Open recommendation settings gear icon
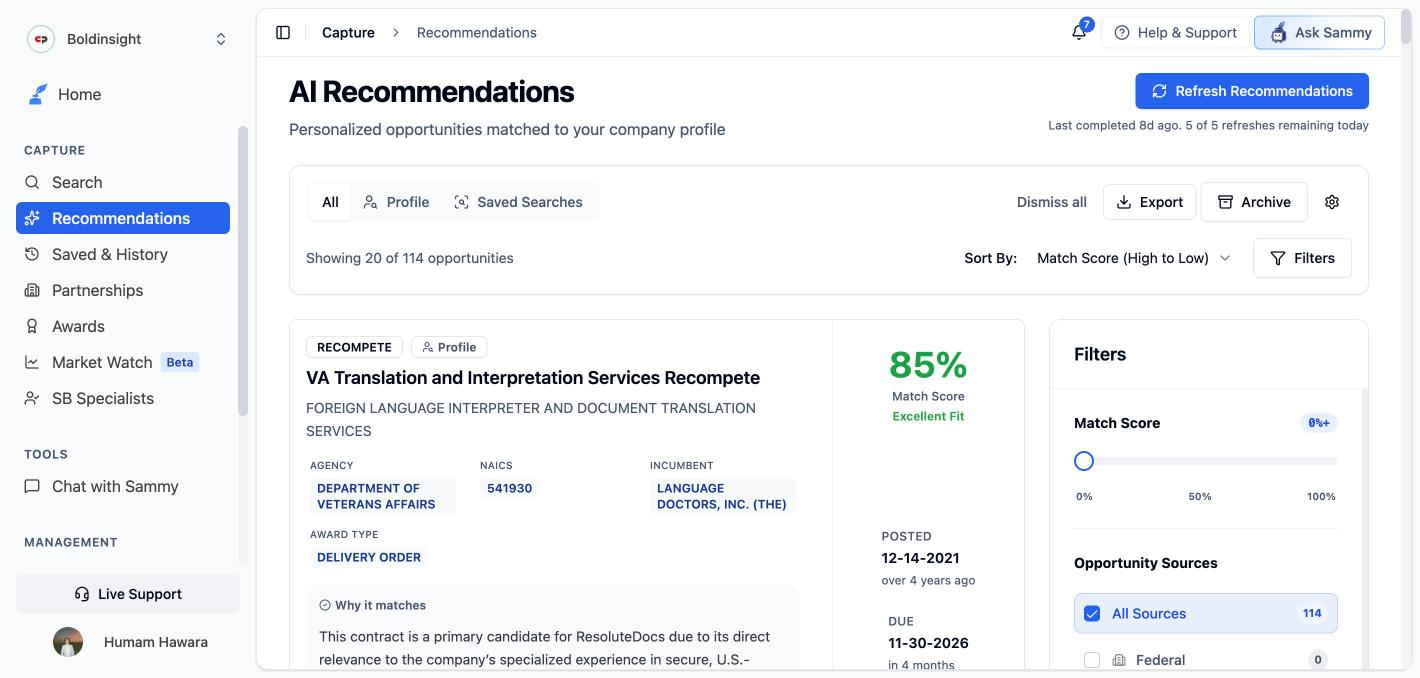The height and width of the screenshot is (678, 1420). (1332, 202)
